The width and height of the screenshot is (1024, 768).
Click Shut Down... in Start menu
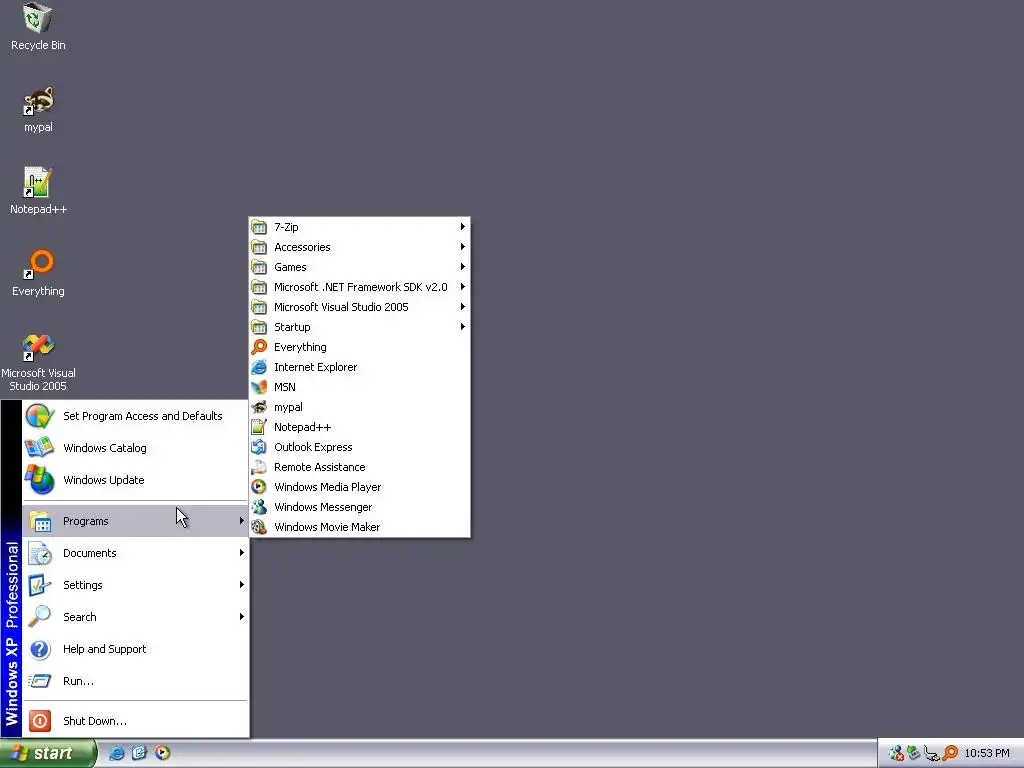[x=135, y=721]
